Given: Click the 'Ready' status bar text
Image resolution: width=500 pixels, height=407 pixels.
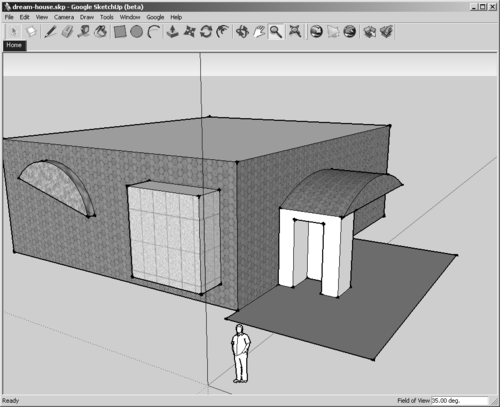Looking at the screenshot, I should tap(11, 401).
